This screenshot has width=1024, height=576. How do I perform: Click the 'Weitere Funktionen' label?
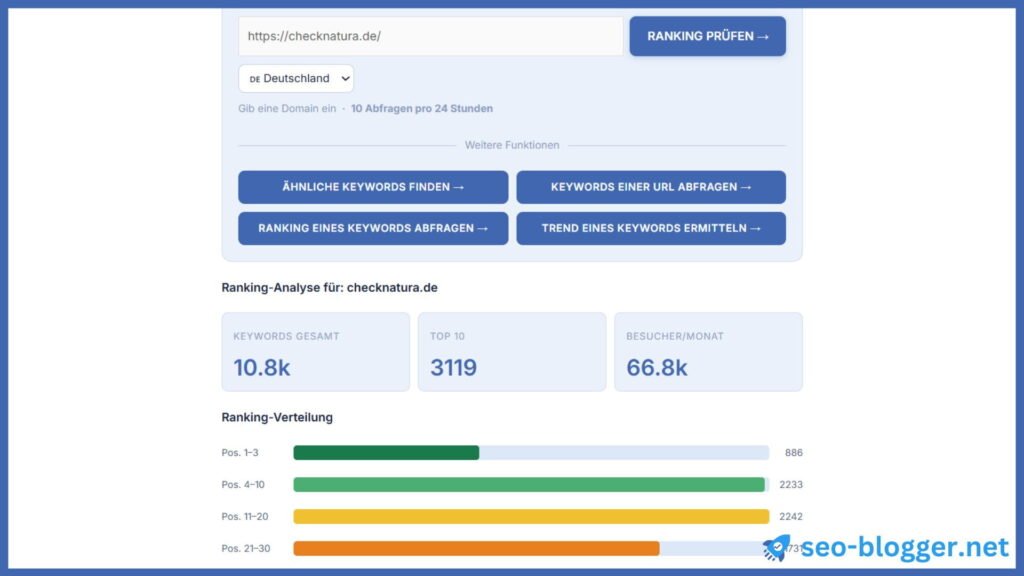(x=512, y=145)
